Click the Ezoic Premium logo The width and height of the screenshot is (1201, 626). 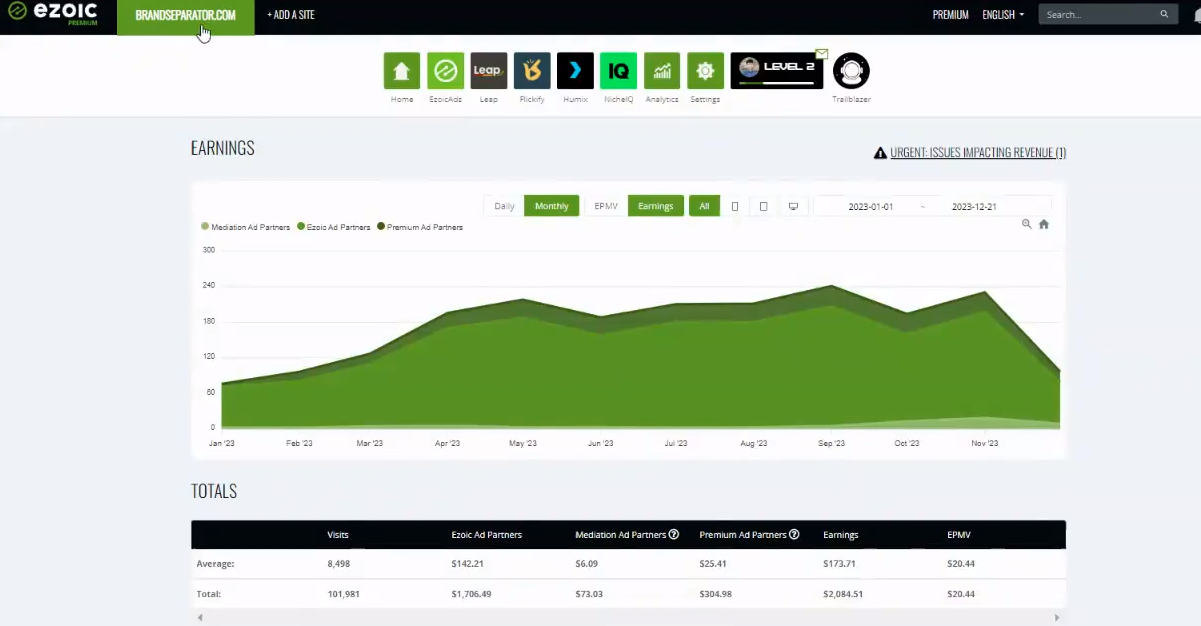click(x=53, y=14)
